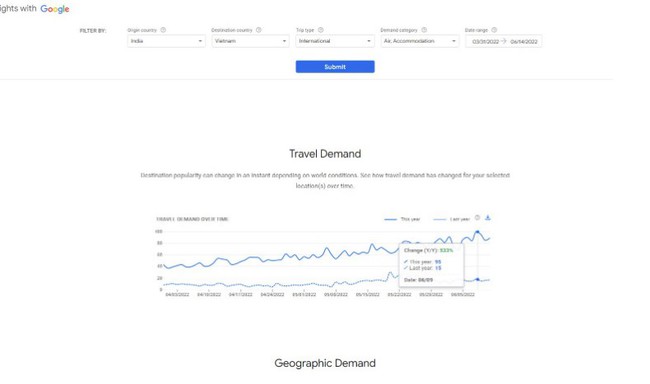Viewport: 650px width, 384px height.
Task: Click the Geographic Demand heading
Action: pyautogui.click(x=325, y=363)
